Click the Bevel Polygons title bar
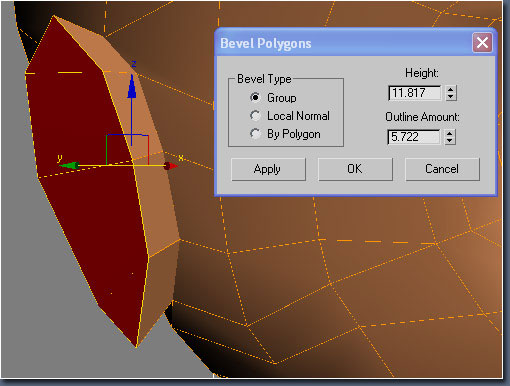 (343, 43)
